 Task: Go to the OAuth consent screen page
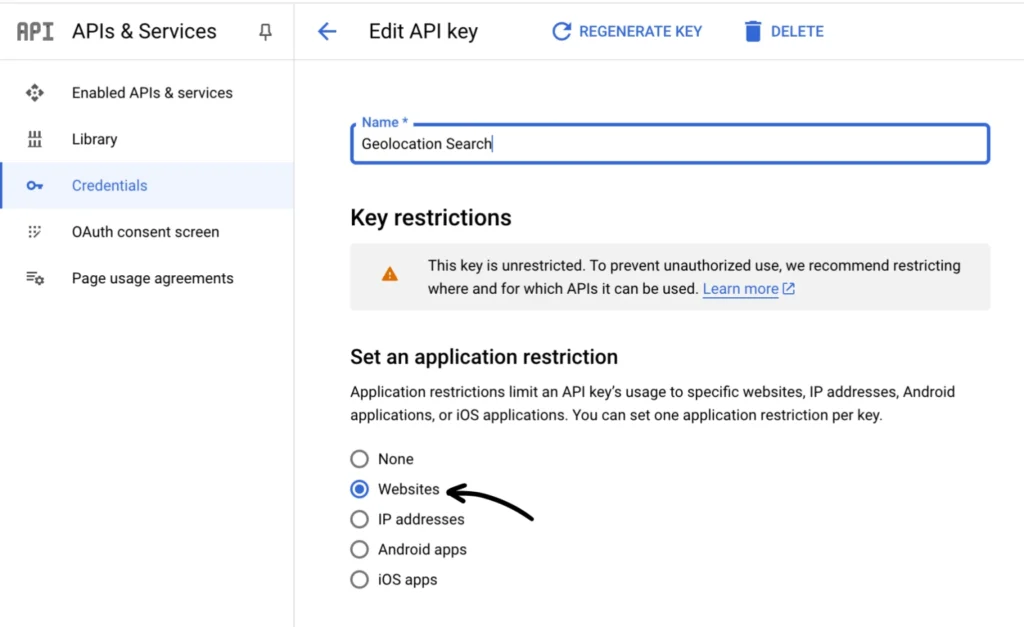(x=145, y=232)
